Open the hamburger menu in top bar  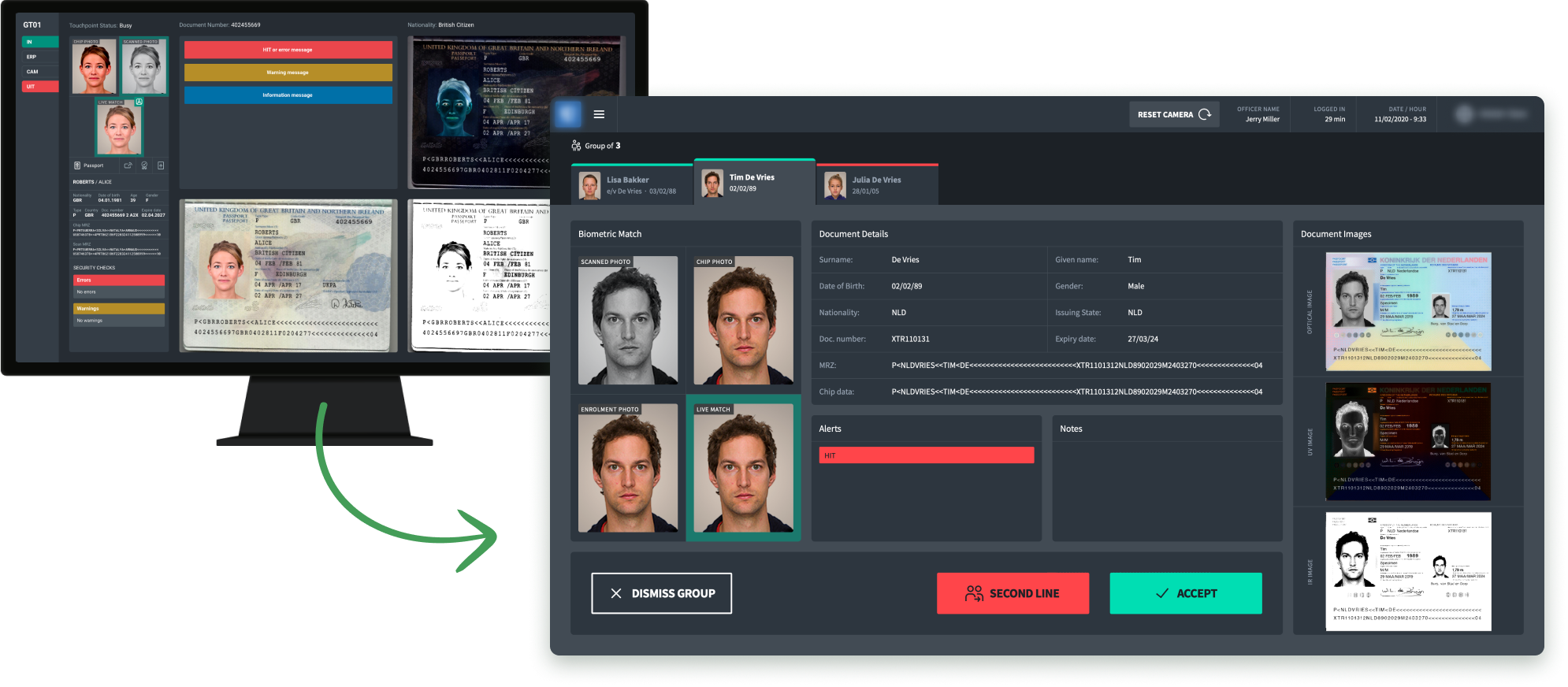(x=599, y=114)
